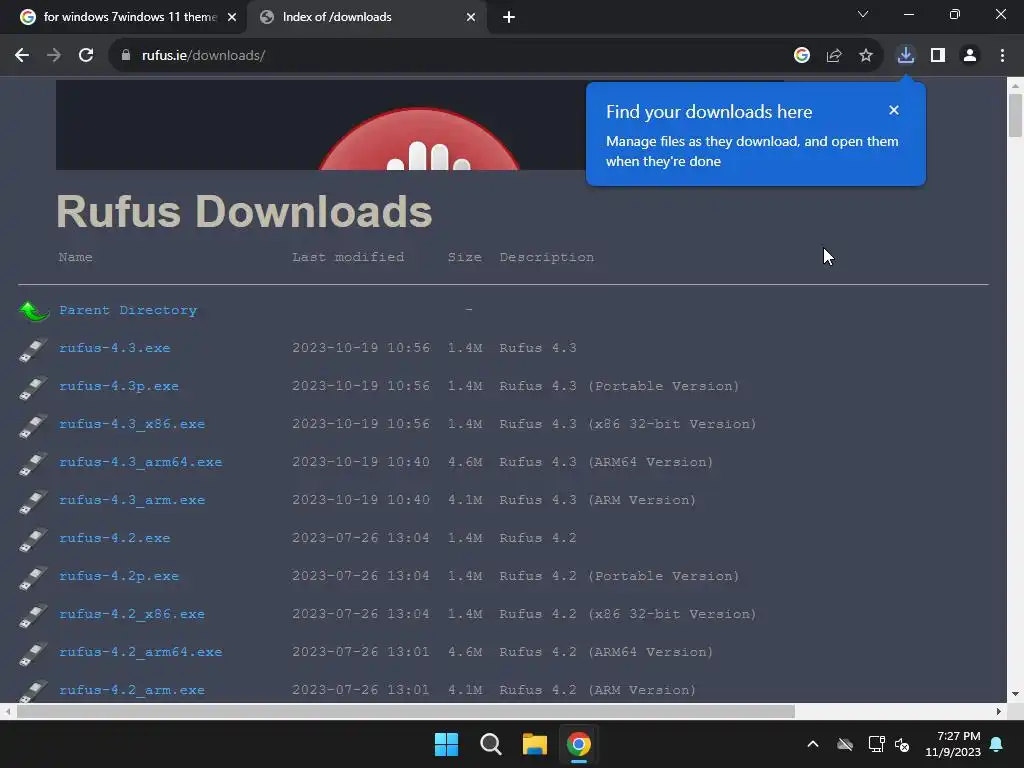Click the horizontal scrollbar thumb
Image resolution: width=1024 pixels, height=768 pixels.
406,711
